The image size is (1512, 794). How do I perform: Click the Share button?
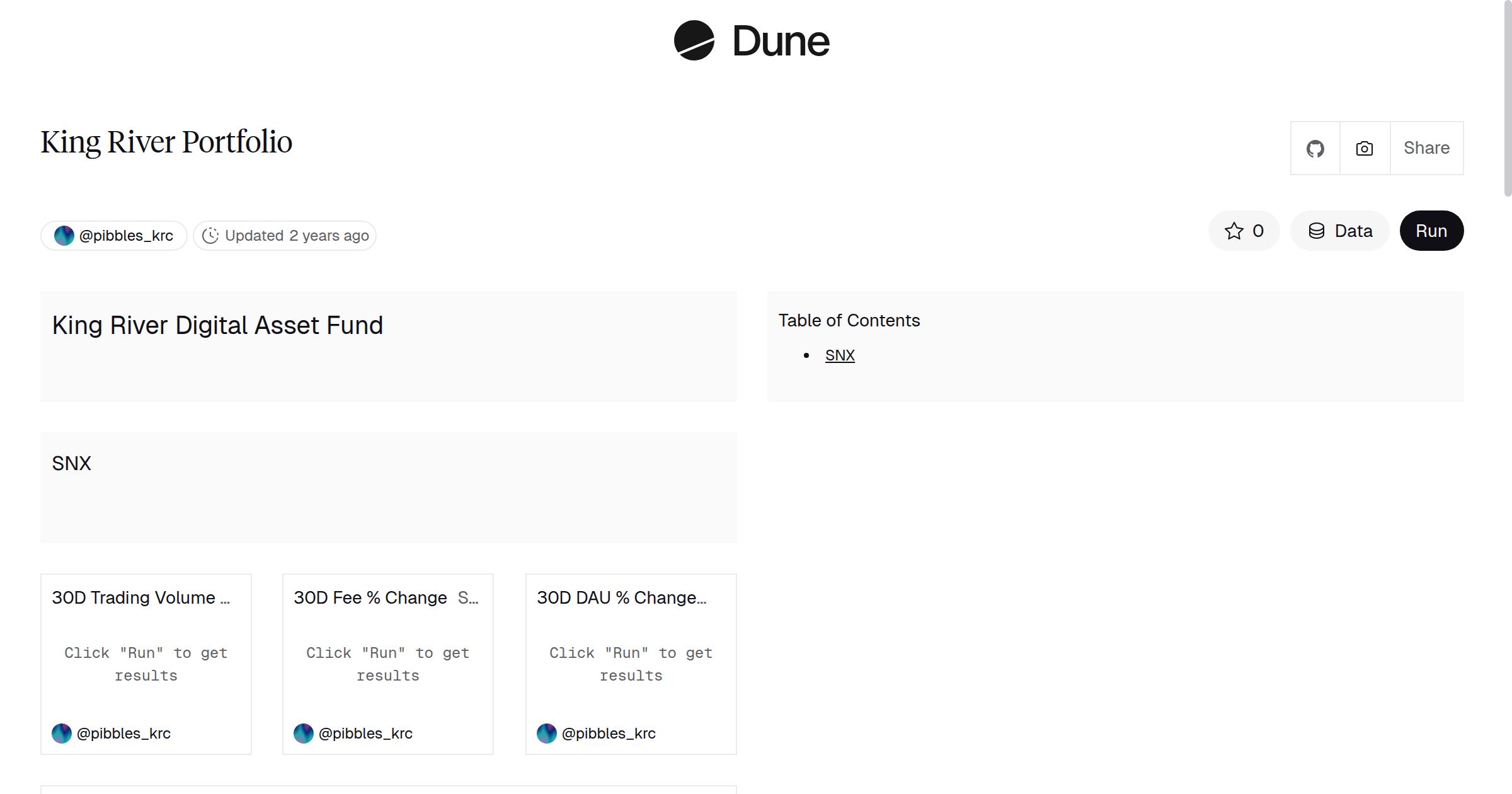click(1426, 148)
